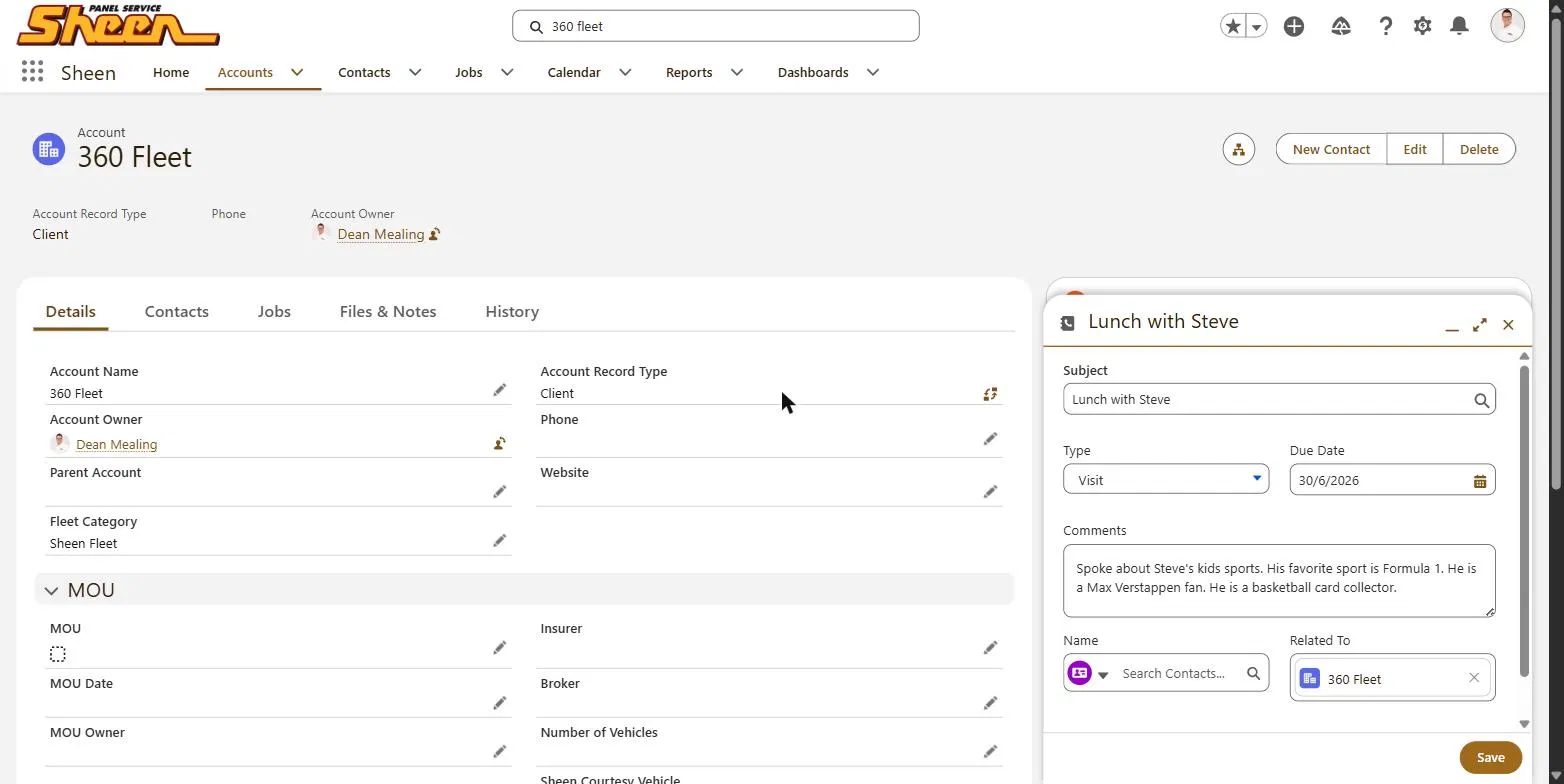Edit the Fleet Category pencil icon
Screen dimensions: 1564x784
pos(499,541)
